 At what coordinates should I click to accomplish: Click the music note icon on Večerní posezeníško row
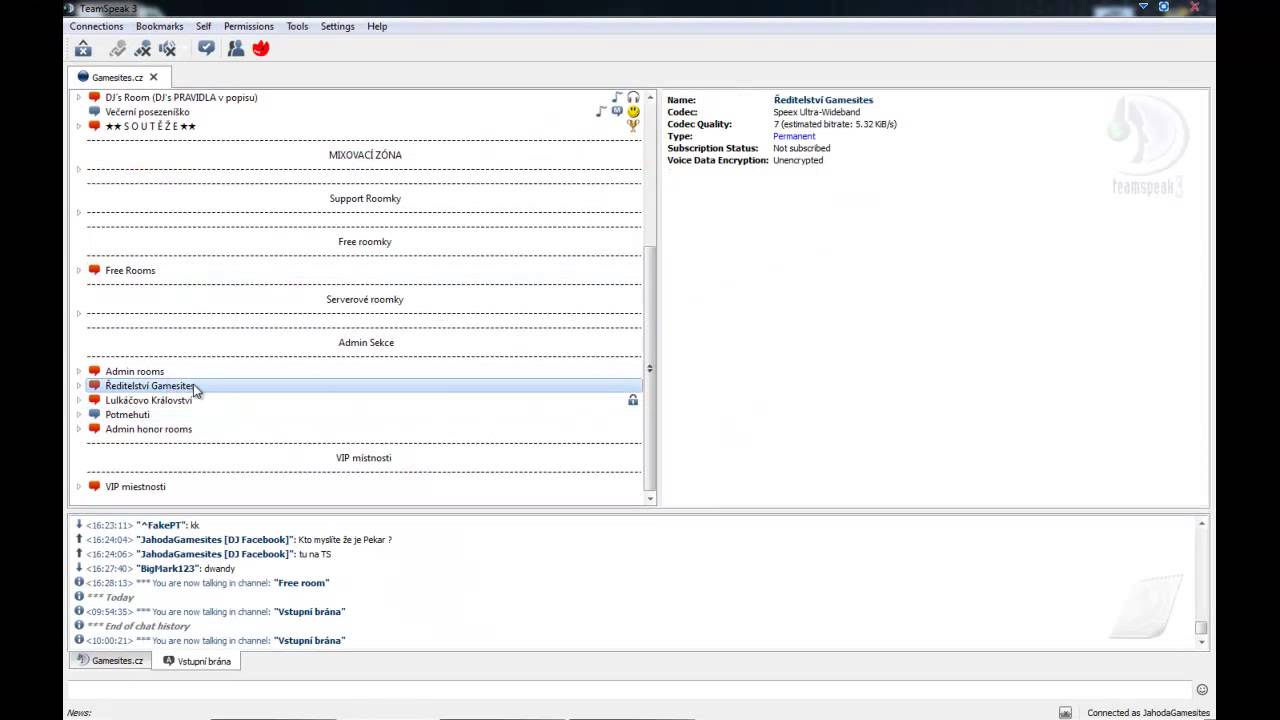pos(601,112)
